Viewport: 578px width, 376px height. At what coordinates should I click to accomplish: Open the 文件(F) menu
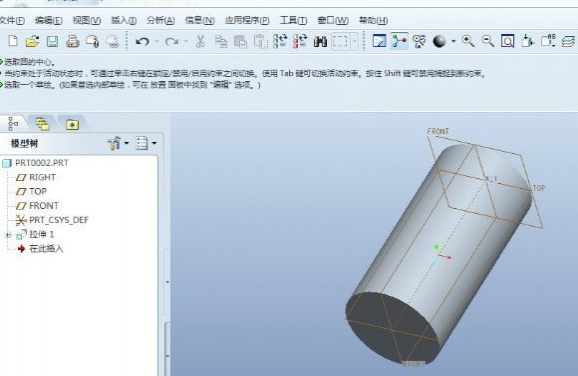[x=12, y=20]
